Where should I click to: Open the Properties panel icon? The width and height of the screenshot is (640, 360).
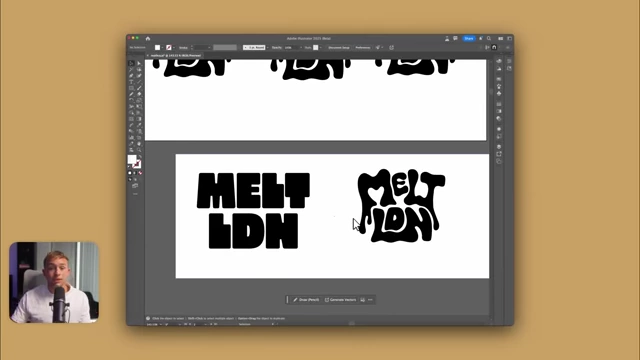coord(509,61)
